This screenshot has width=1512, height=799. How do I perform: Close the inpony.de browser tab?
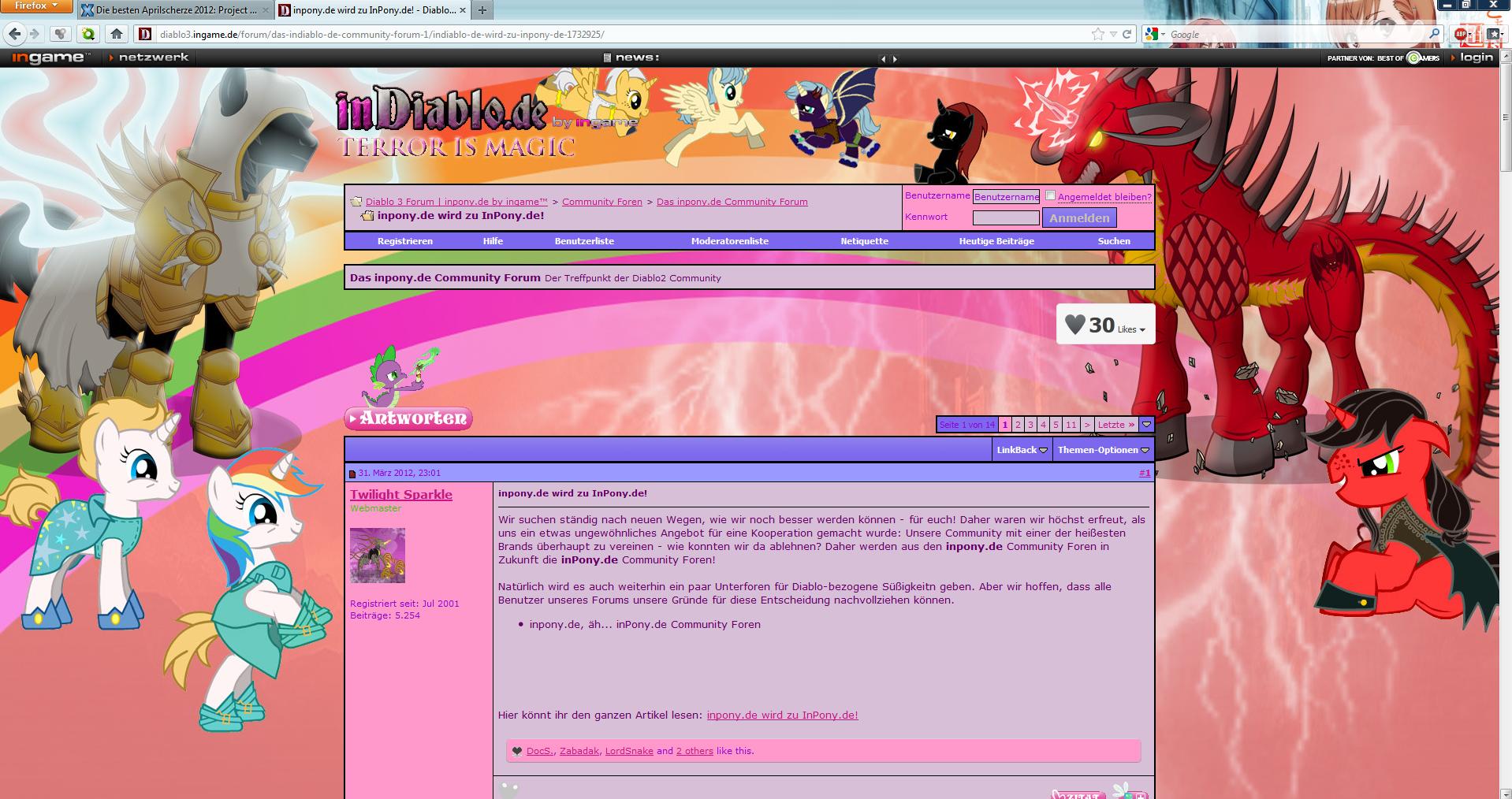pos(461,10)
